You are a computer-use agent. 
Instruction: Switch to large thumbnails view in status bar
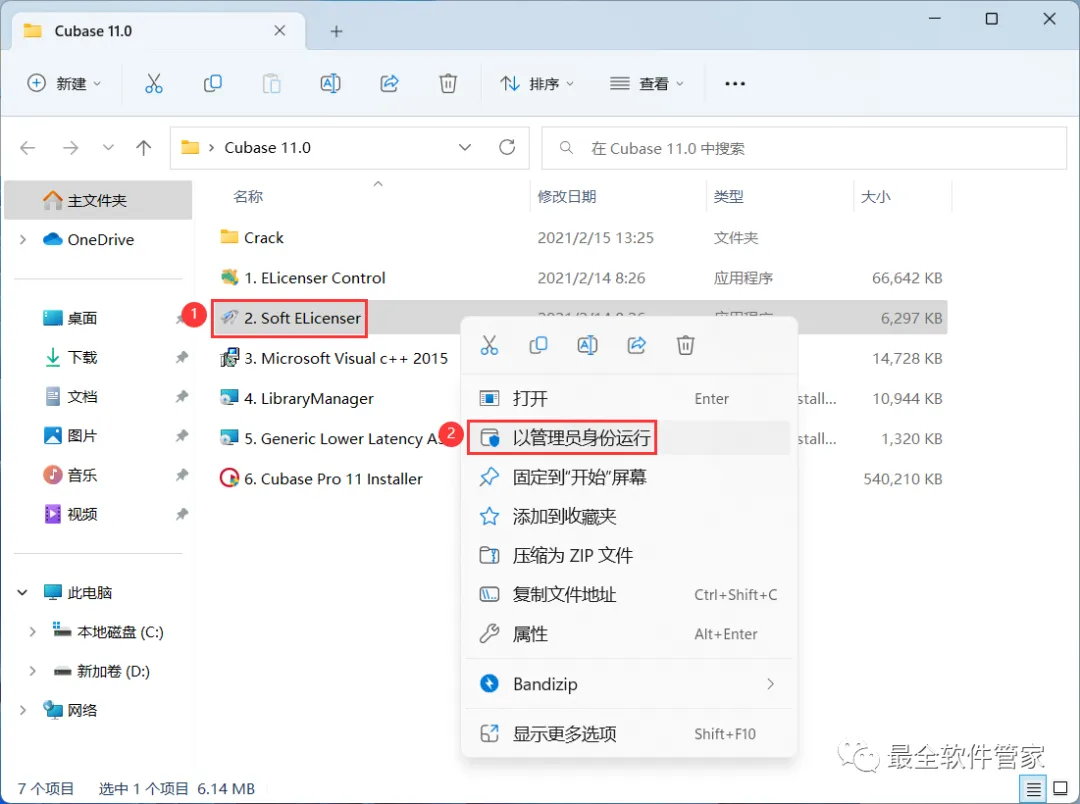(1061, 789)
